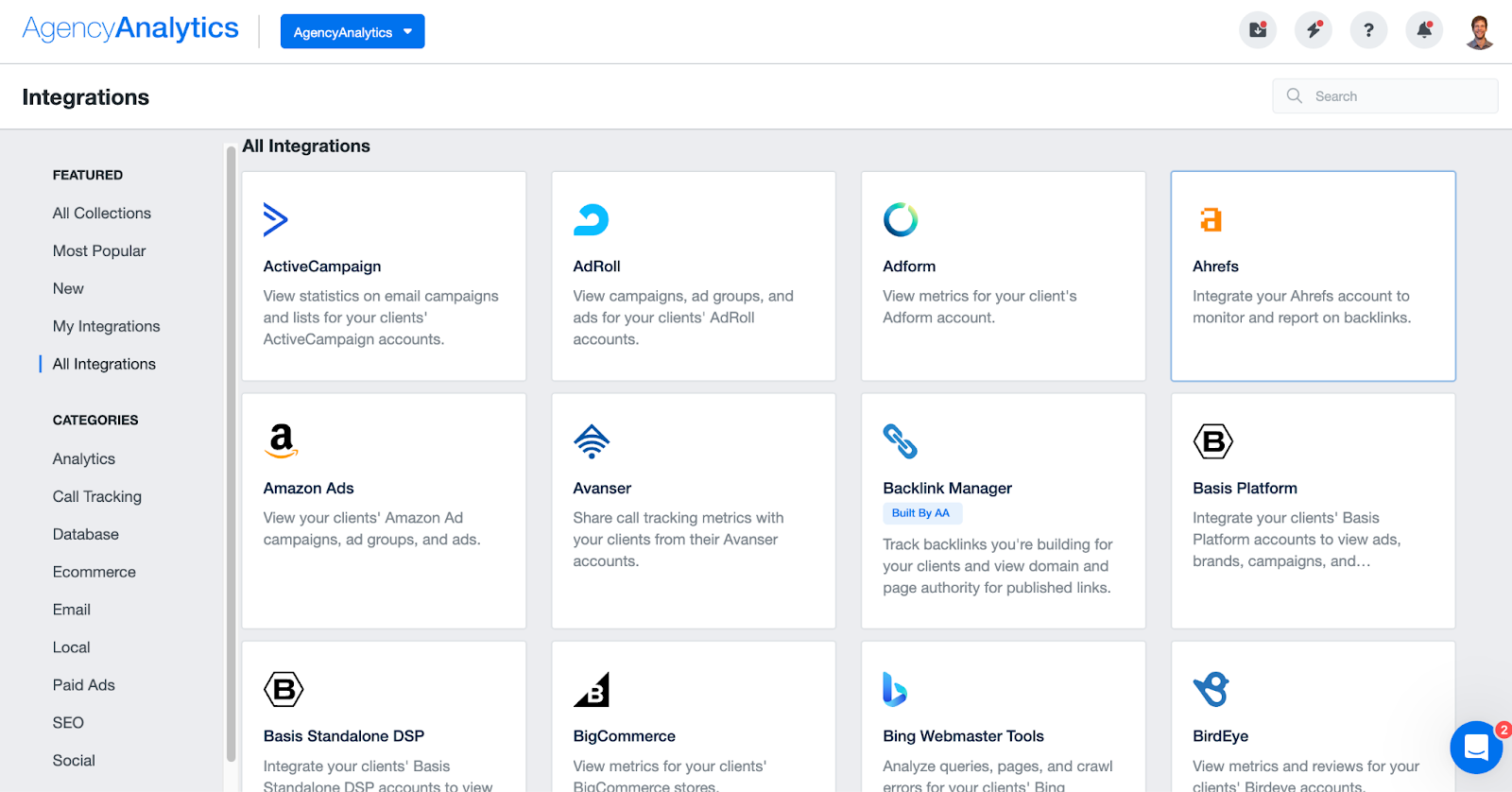
Task: Click the Avanser description text
Action: 678,540
